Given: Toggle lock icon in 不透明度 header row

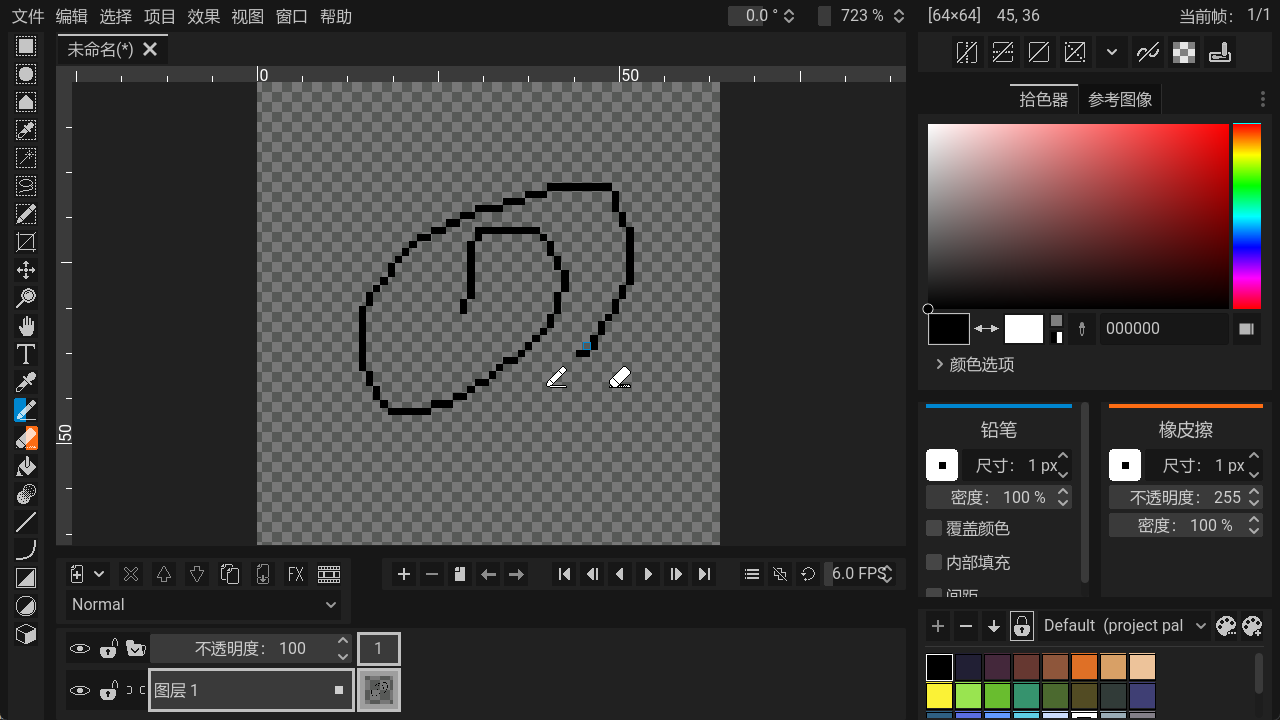Looking at the screenshot, I should click(109, 649).
